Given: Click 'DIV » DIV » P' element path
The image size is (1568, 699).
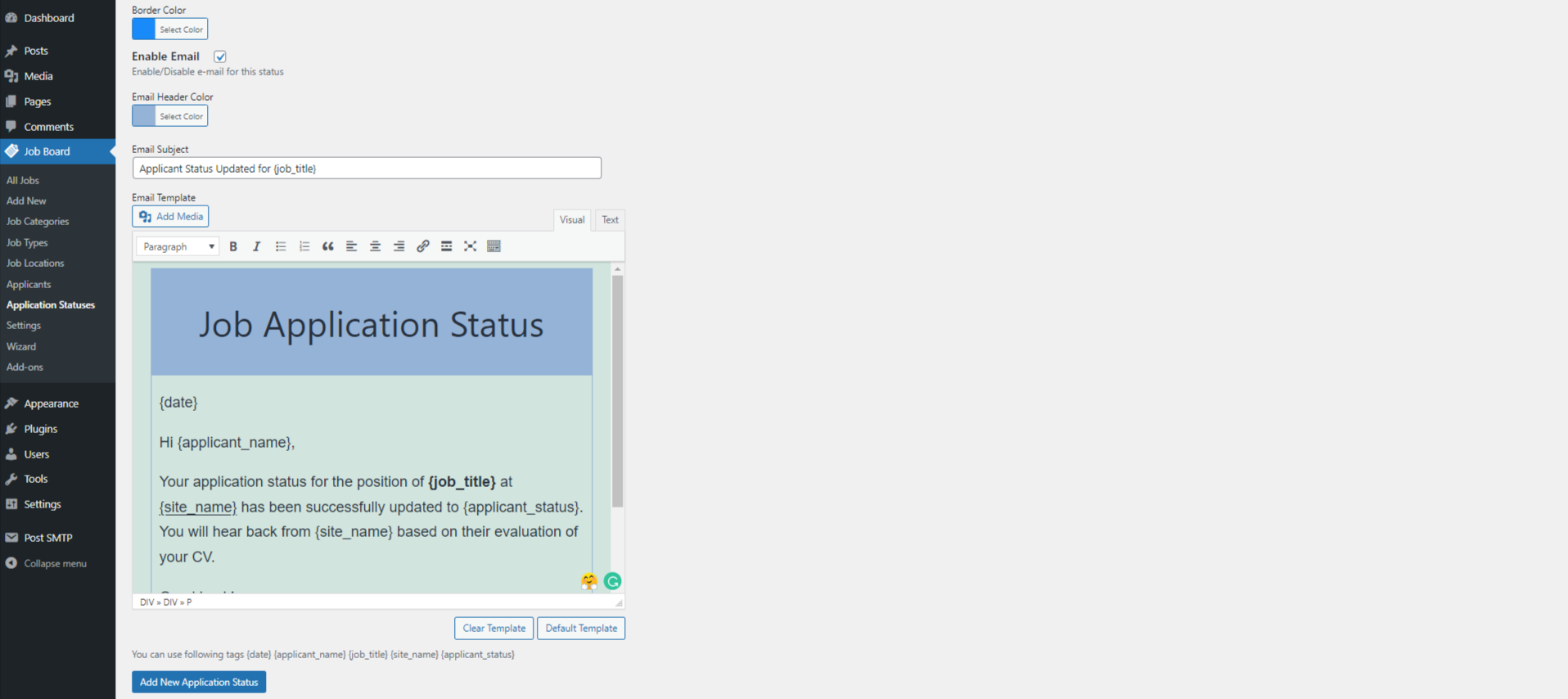Looking at the screenshot, I should click(x=165, y=602).
